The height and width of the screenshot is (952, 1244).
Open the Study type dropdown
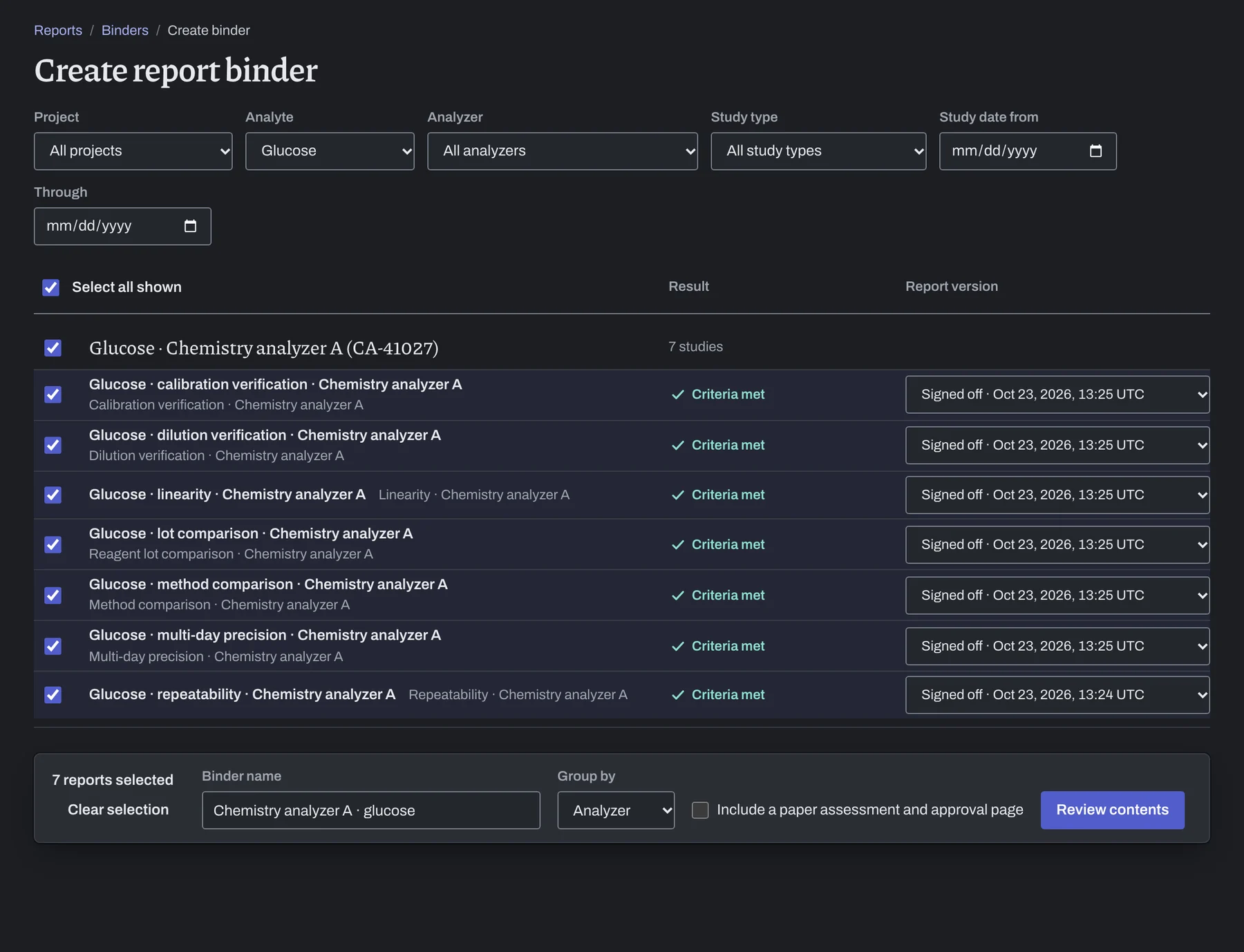point(818,151)
